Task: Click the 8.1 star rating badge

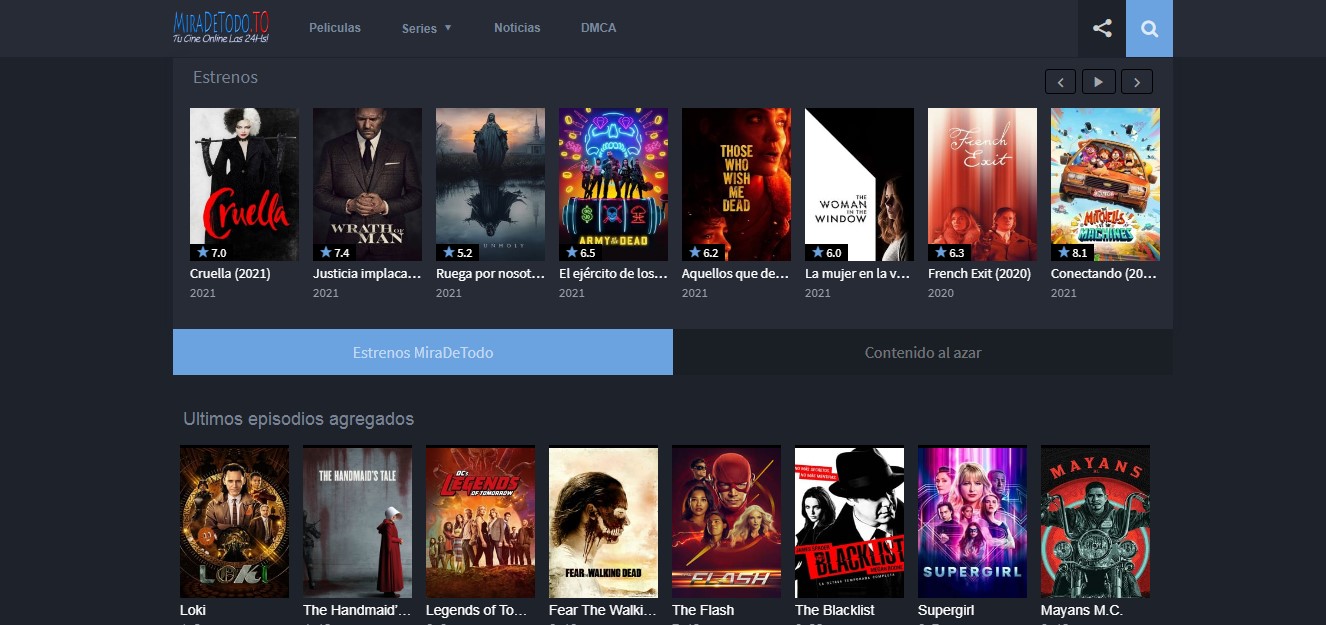Action: pyautogui.click(x=1072, y=253)
